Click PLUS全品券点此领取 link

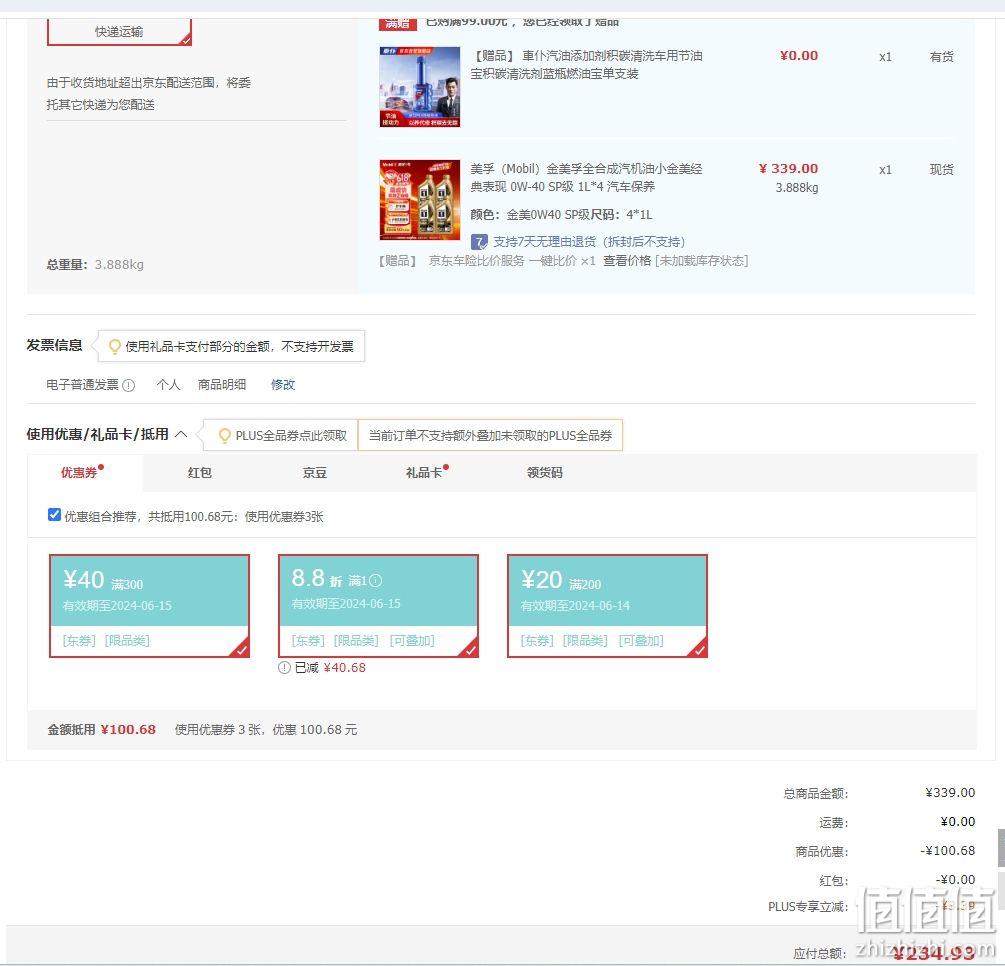tap(291, 436)
